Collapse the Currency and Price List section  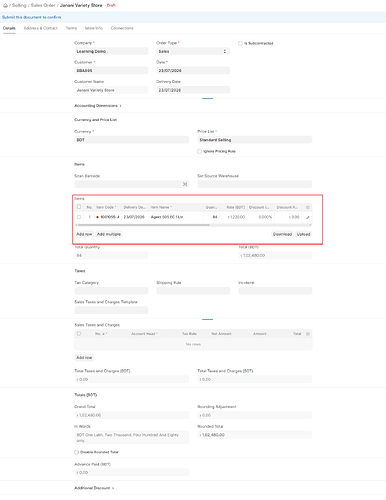tap(95, 120)
